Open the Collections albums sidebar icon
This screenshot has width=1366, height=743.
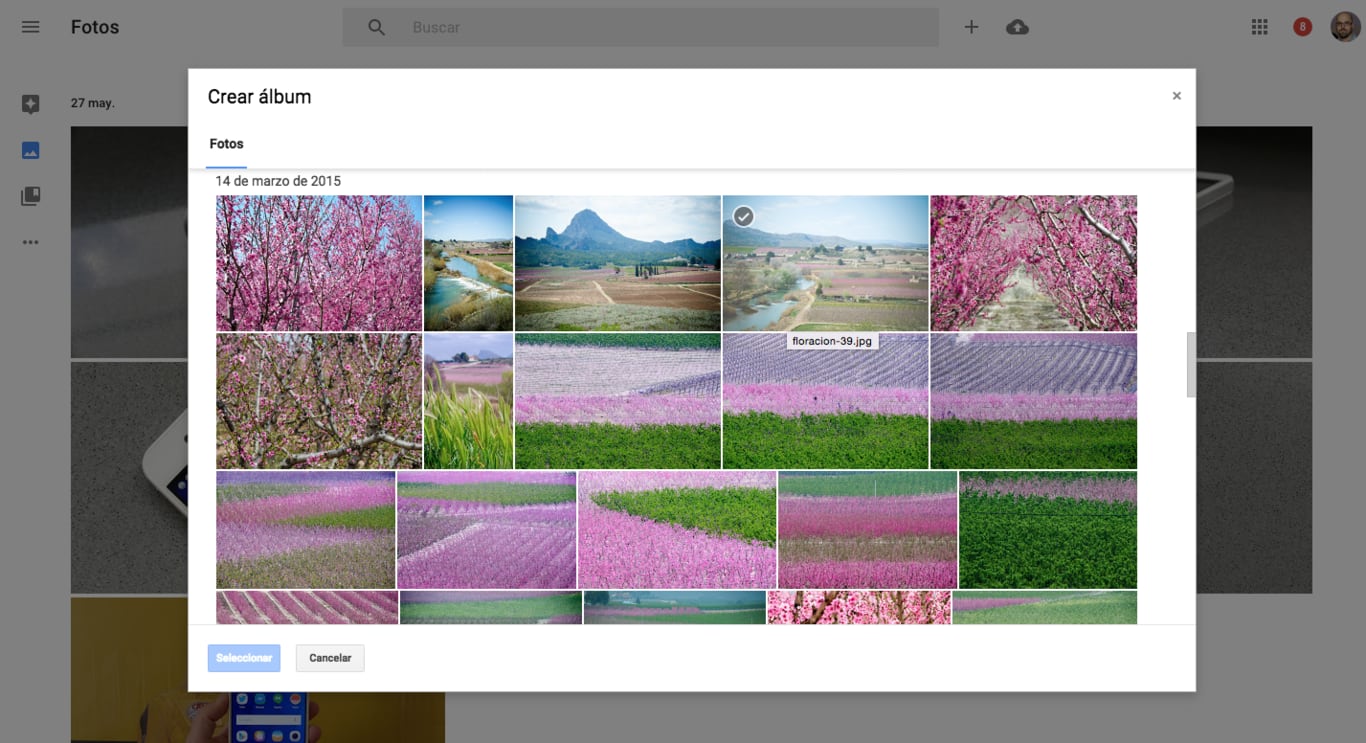pos(30,196)
